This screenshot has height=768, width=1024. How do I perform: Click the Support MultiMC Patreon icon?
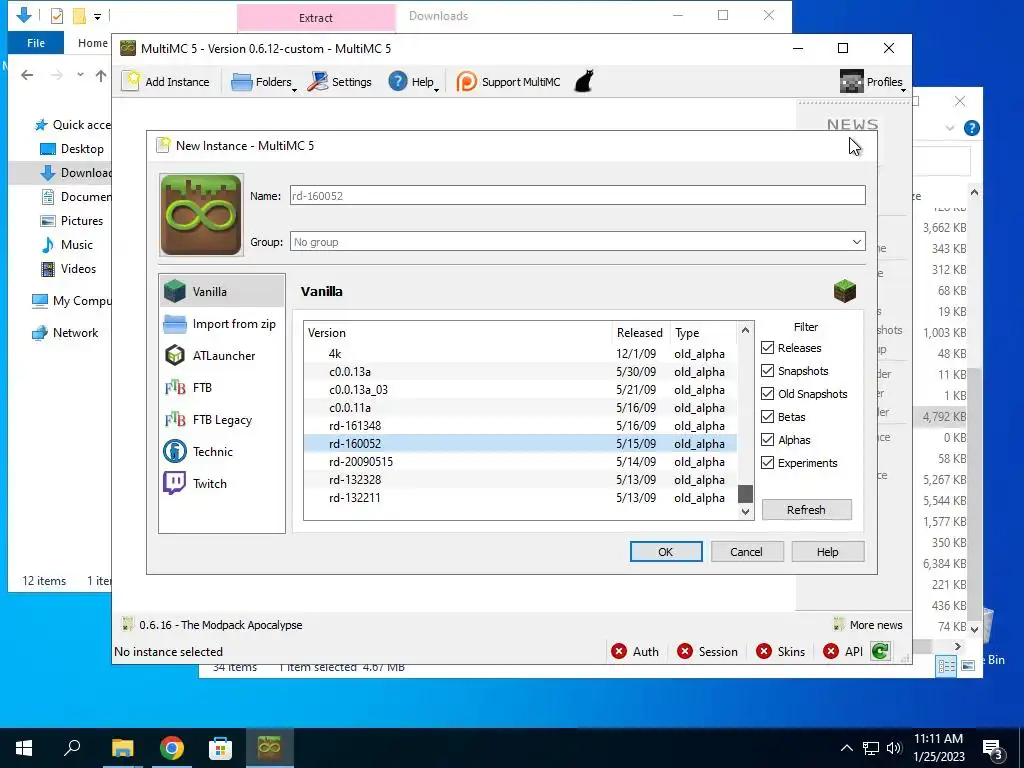508,82
